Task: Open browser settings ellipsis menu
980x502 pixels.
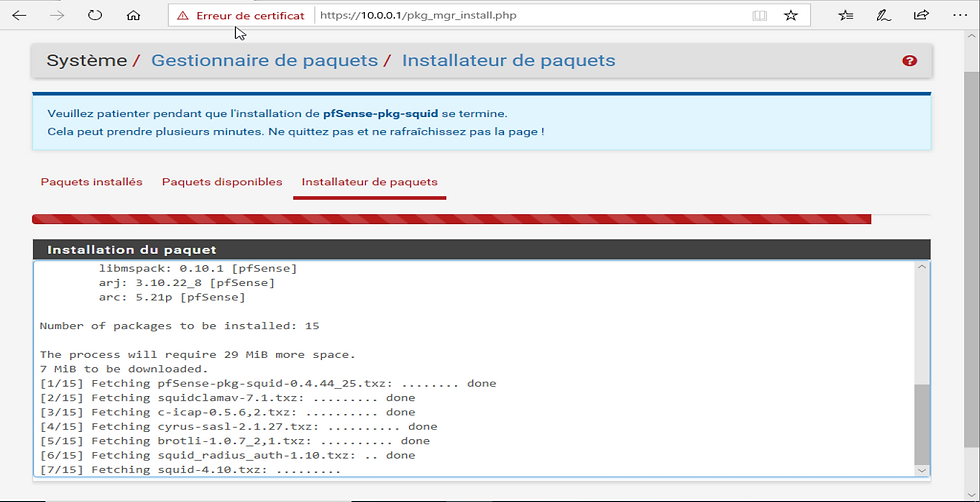Action: pos(959,15)
